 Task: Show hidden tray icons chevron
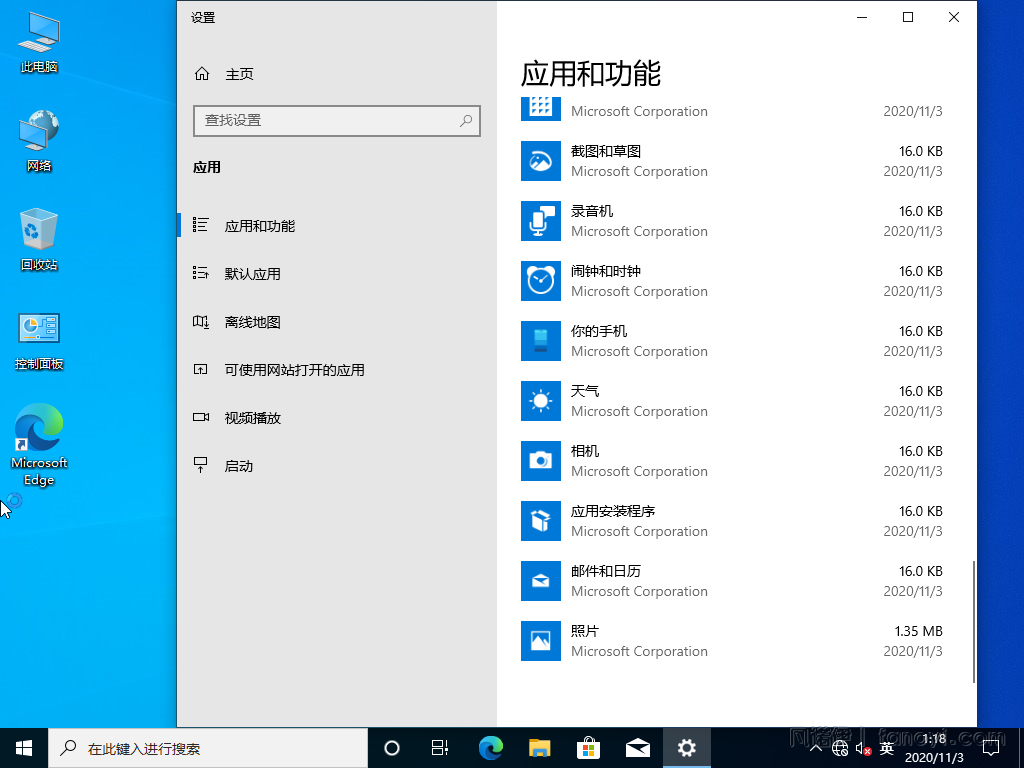[x=816, y=748]
